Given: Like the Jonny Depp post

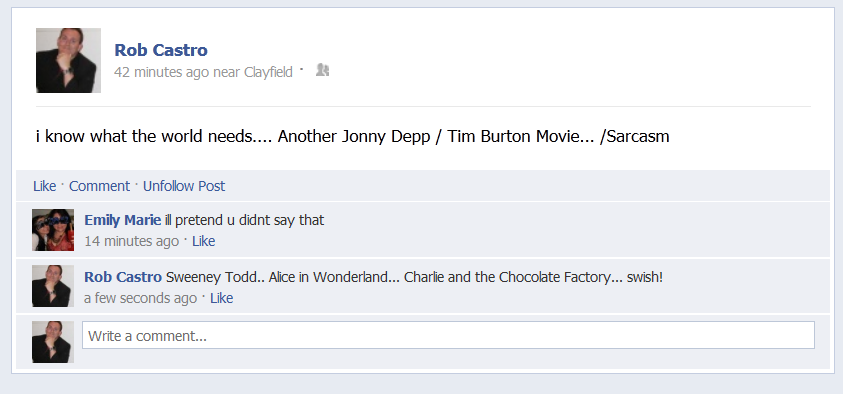Looking at the screenshot, I should [45, 186].
